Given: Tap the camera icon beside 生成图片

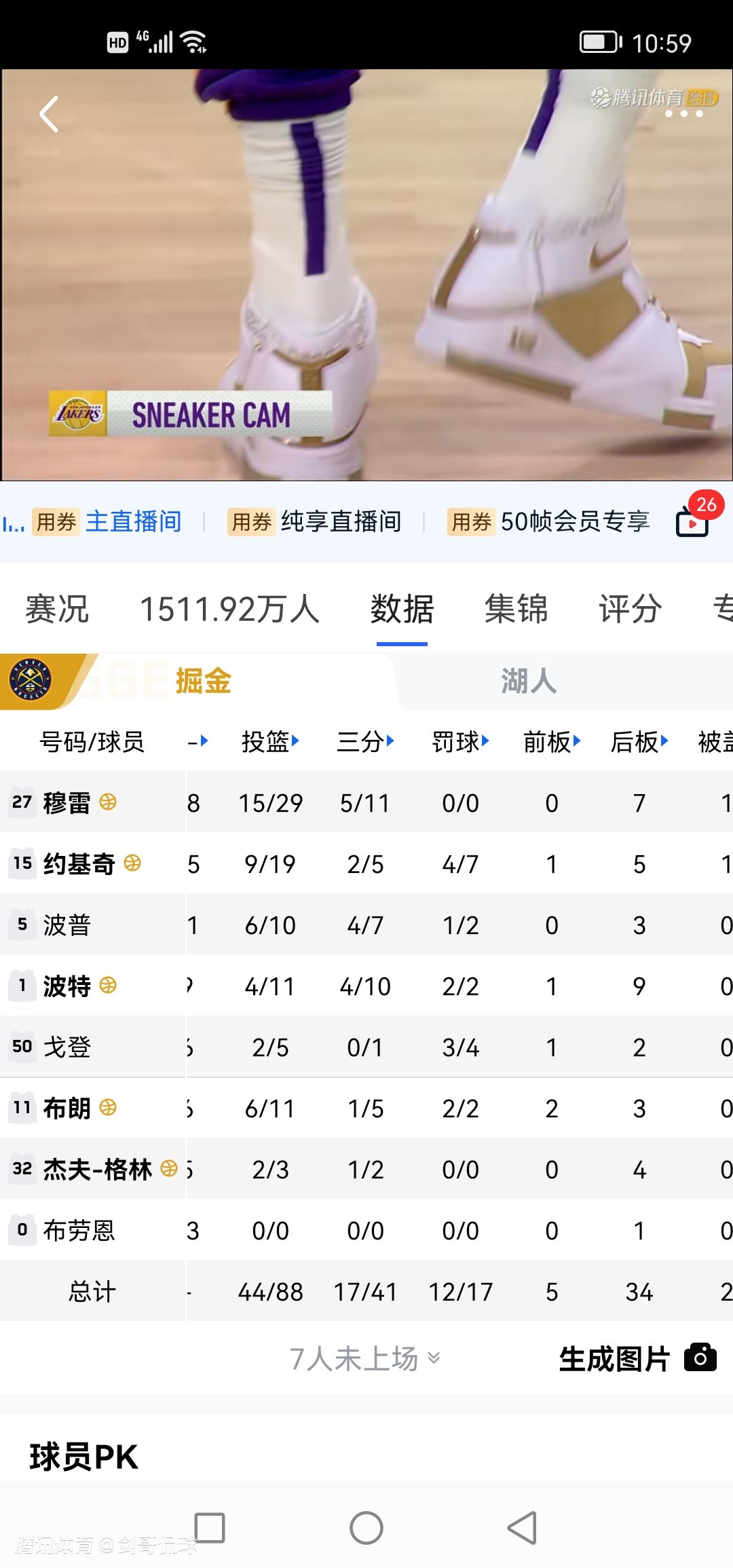Looking at the screenshot, I should point(700,1358).
